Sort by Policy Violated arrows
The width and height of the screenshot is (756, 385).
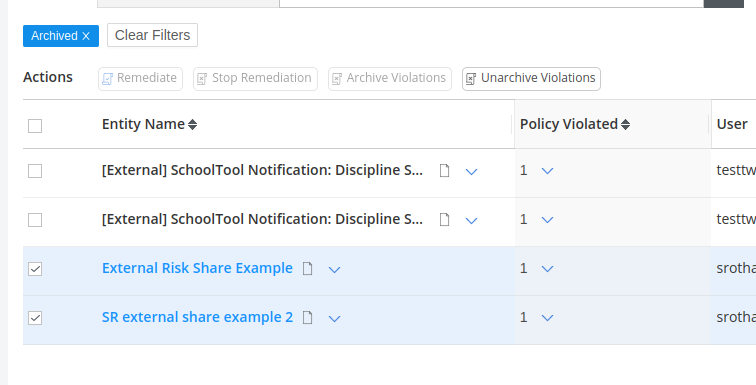coord(625,125)
